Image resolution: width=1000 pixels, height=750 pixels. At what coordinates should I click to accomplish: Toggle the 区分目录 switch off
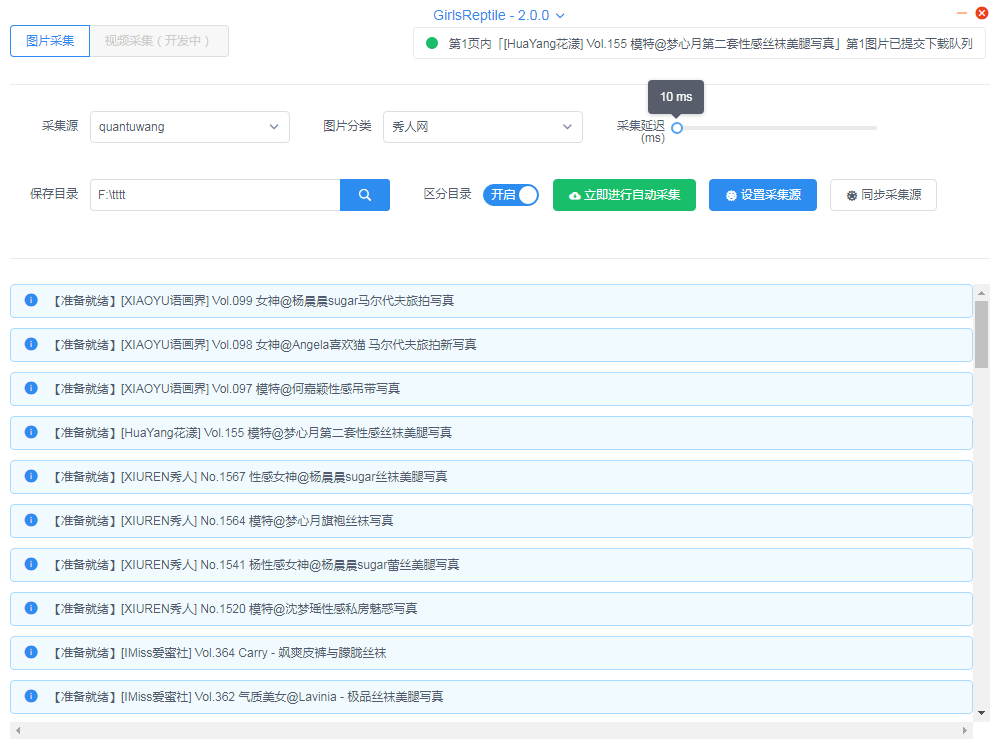511,195
